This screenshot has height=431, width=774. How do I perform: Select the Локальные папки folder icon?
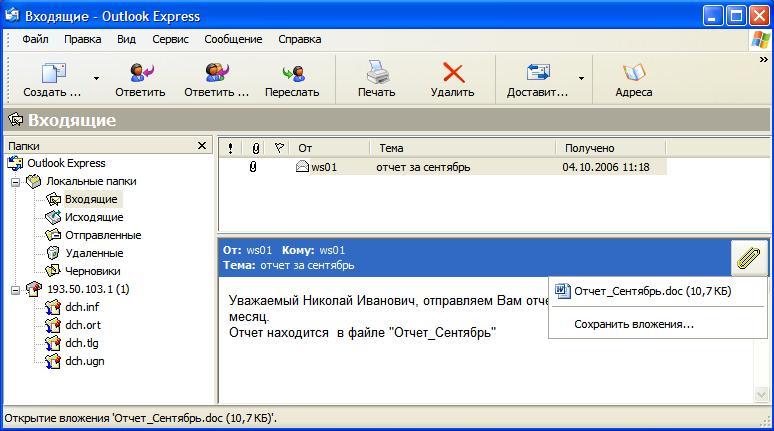[x=34, y=181]
